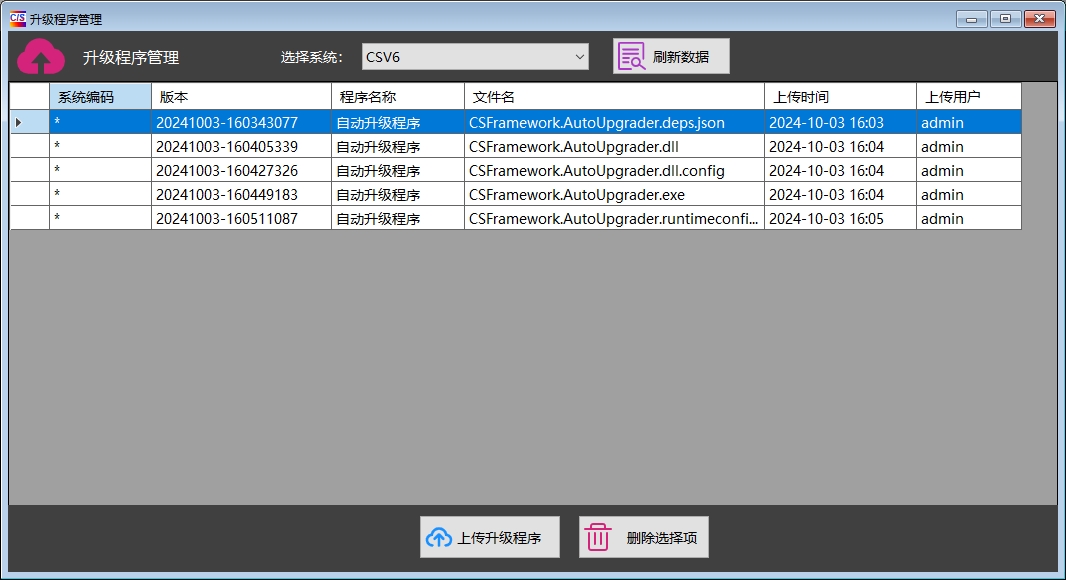Click the C/S application icon in title bar
Viewport: 1066px width, 580px height.
tap(14, 18)
